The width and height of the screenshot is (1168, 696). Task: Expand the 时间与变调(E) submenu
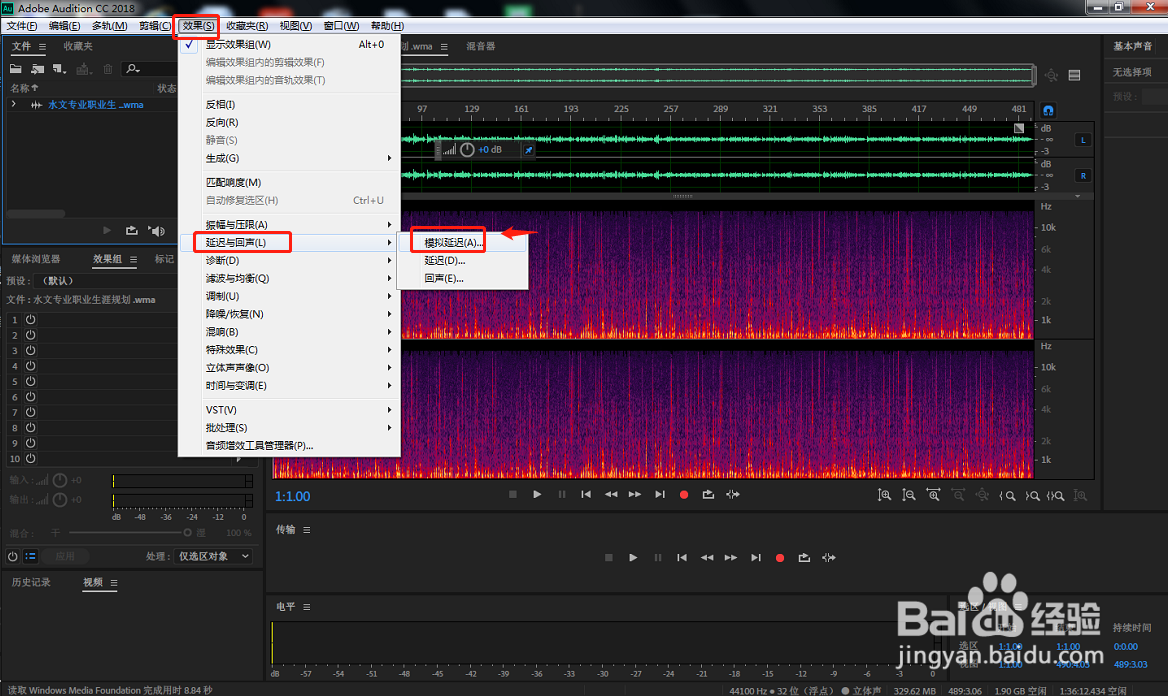coord(289,385)
